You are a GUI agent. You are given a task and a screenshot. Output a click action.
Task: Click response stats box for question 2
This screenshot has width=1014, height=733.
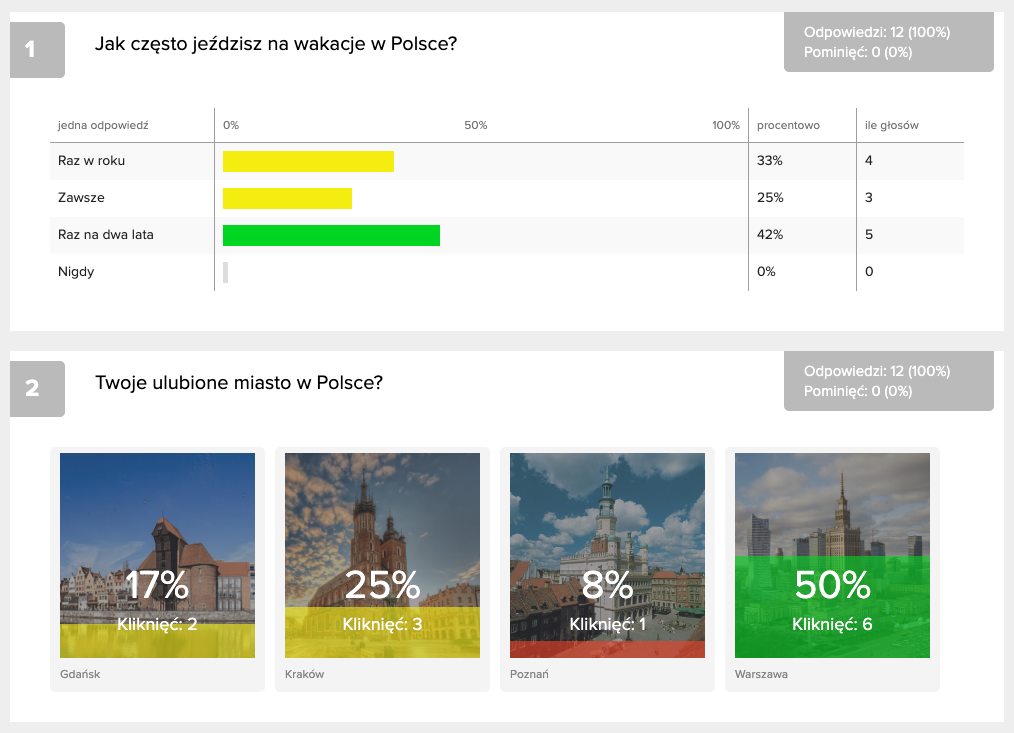pos(888,381)
